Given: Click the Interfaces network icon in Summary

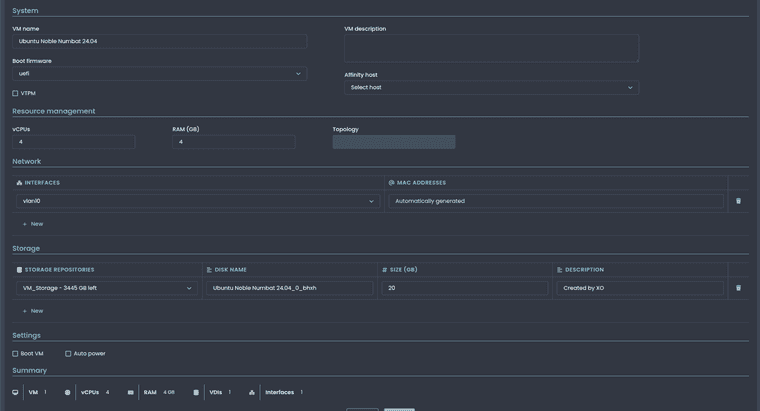Looking at the screenshot, I should [252, 392].
